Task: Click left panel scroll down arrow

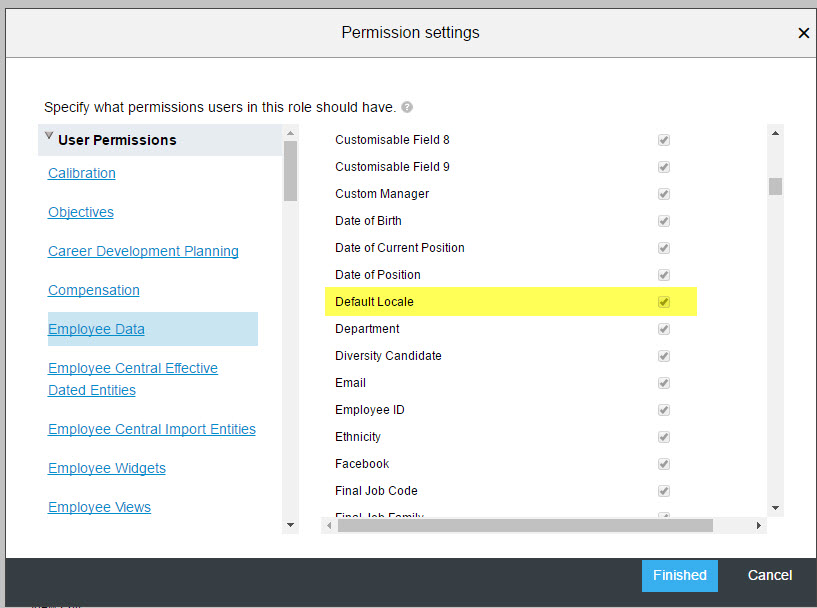Action: pyautogui.click(x=291, y=525)
